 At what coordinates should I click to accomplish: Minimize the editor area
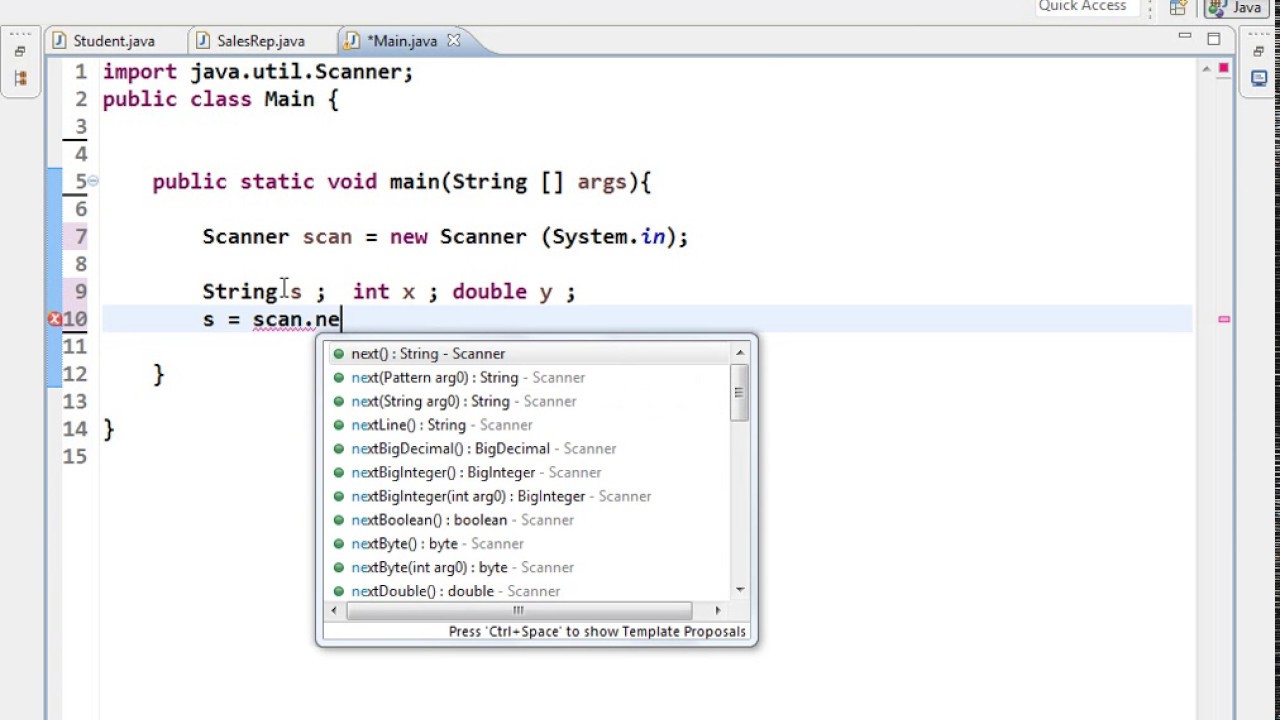[x=1185, y=37]
